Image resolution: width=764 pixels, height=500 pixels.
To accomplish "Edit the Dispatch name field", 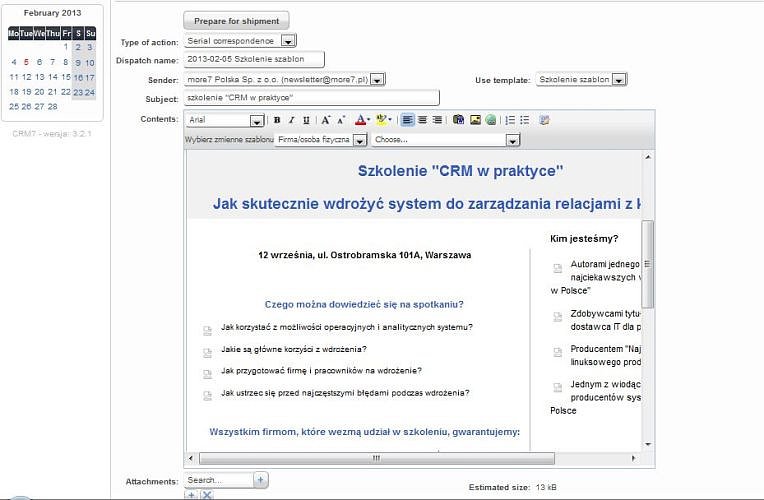I will [254, 59].
